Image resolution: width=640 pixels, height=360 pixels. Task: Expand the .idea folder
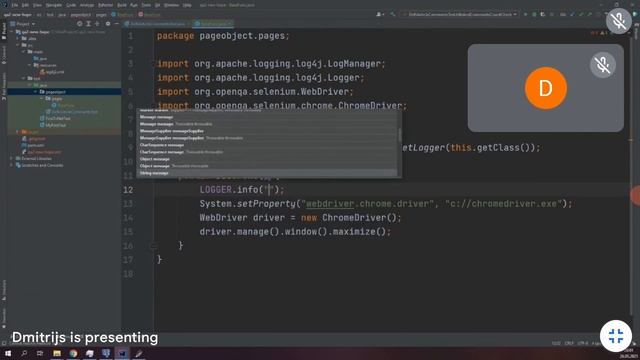18,38
